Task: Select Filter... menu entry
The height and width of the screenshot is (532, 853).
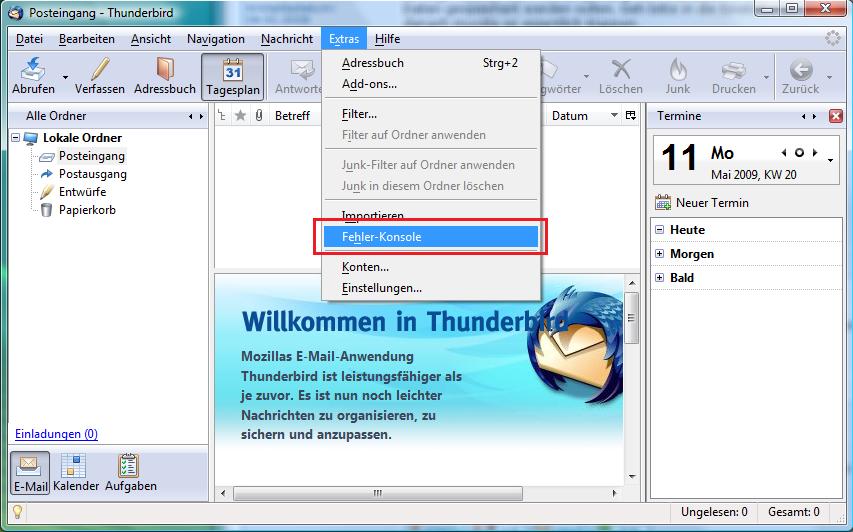Action: point(430,114)
